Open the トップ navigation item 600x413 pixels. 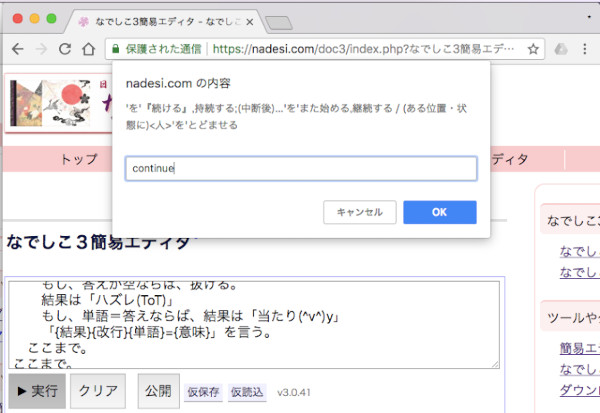click(79, 159)
